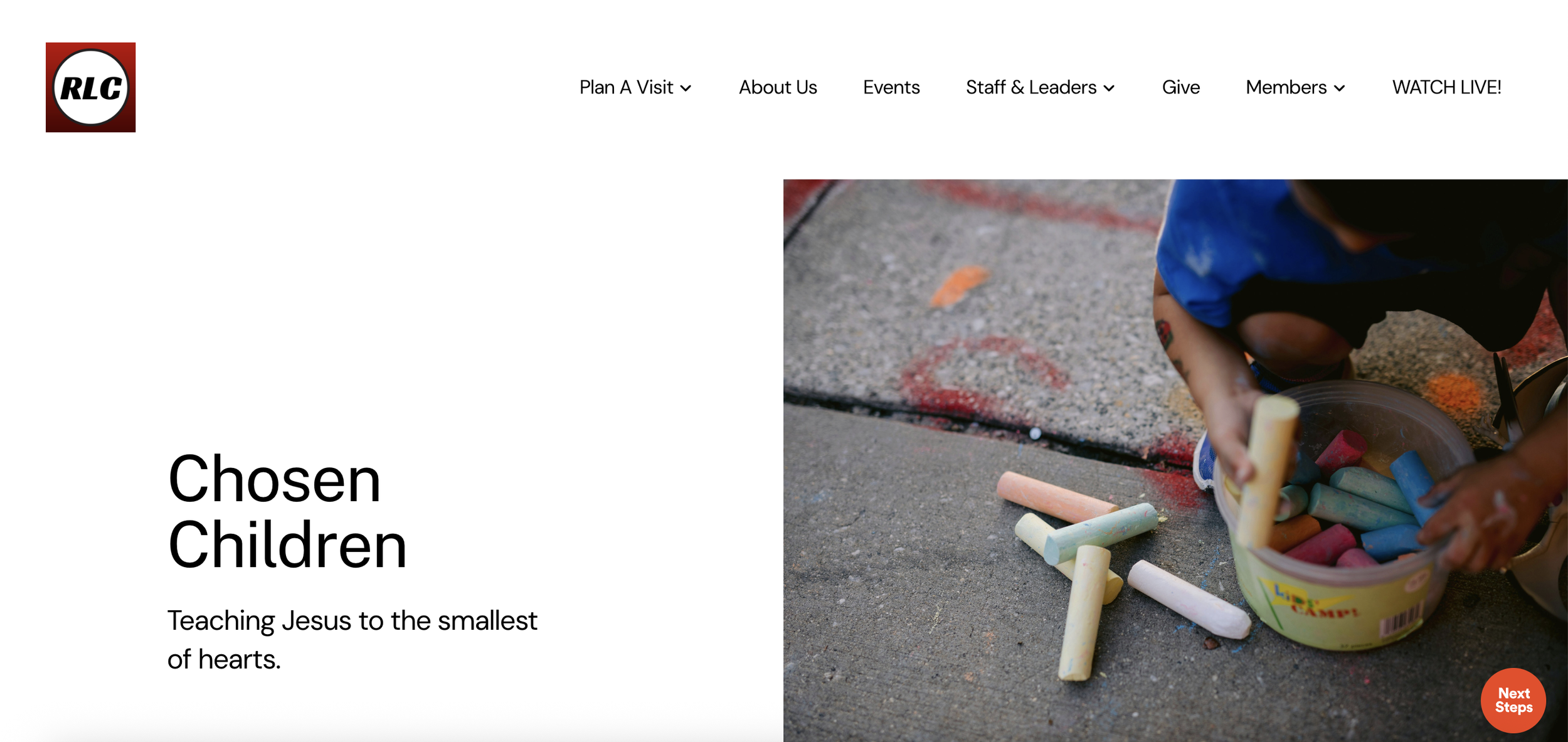Image resolution: width=1568 pixels, height=742 pixels.
Task: Click the WATCH LIVE! link
Action: click(1446, 87)
